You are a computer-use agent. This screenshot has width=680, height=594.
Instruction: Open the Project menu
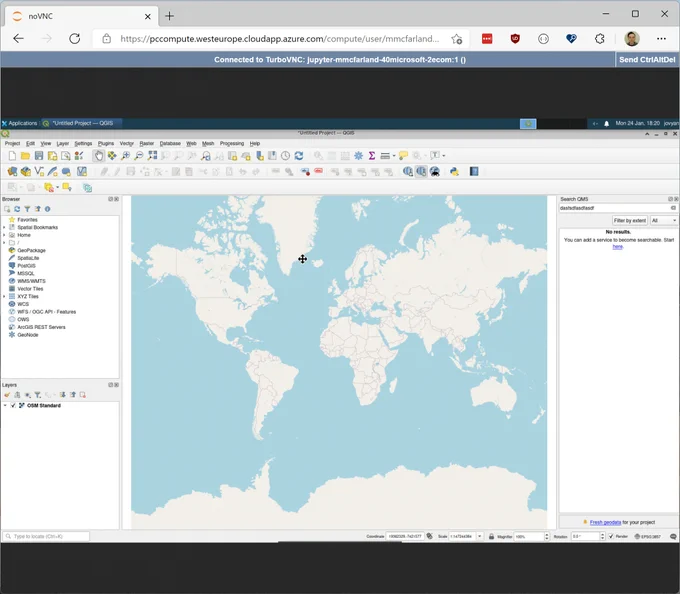coord(12,144)
